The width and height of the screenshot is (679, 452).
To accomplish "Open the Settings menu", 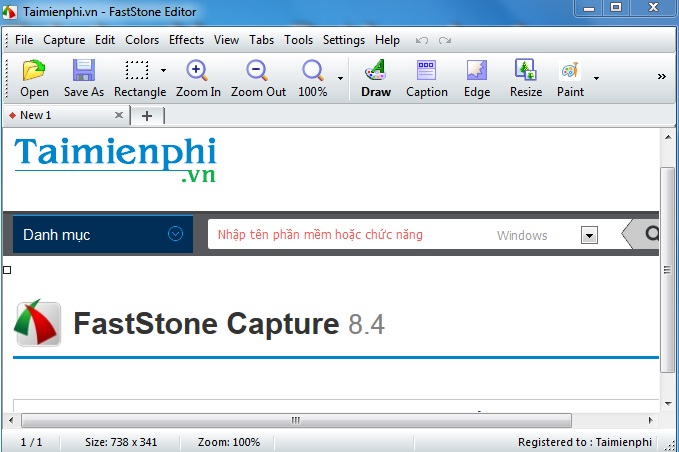I will point(344,40).
